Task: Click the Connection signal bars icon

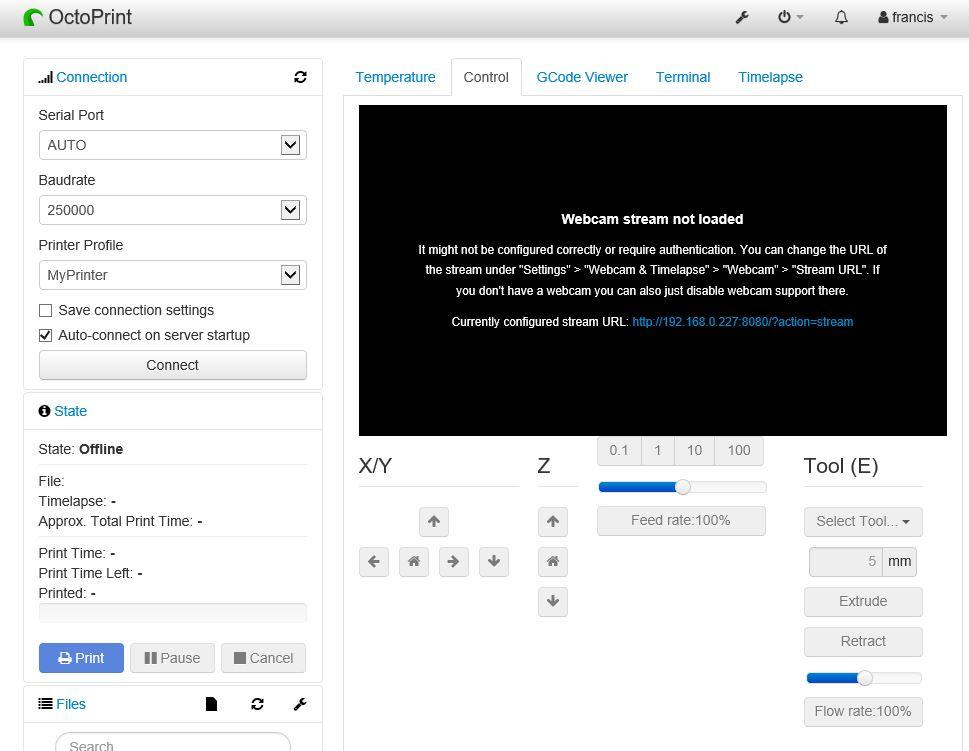Action: coord(45,77)
